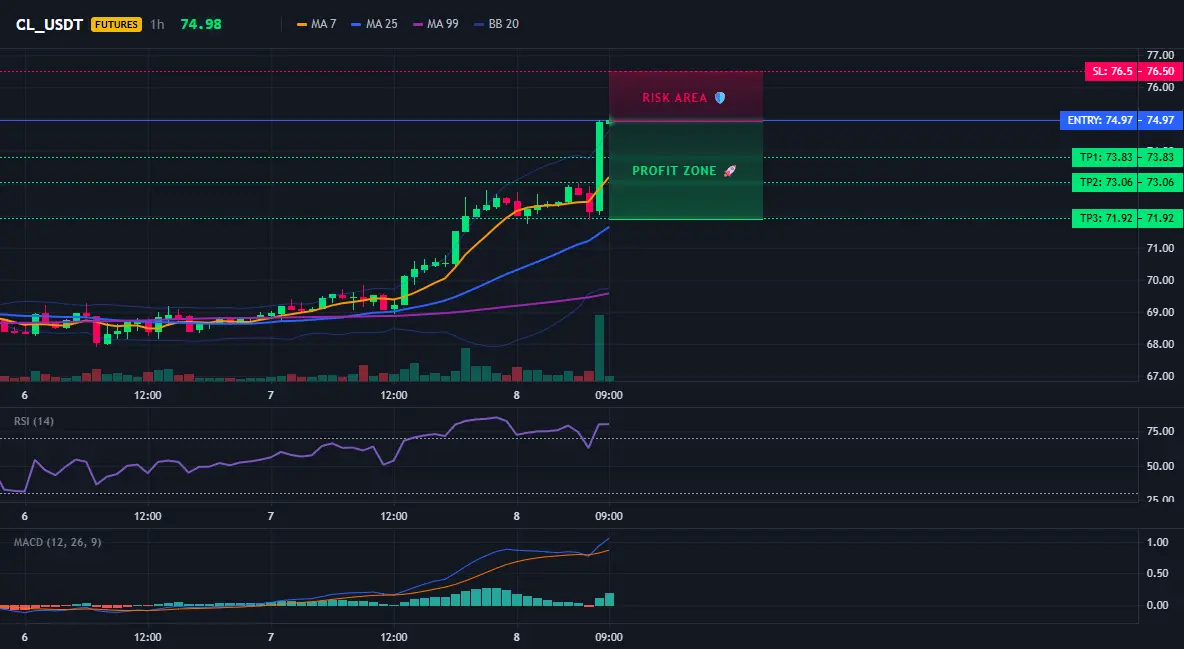1184x649 pixels.
Task: Click the CL_USDT symbol name
Action: tap(49, 24)
